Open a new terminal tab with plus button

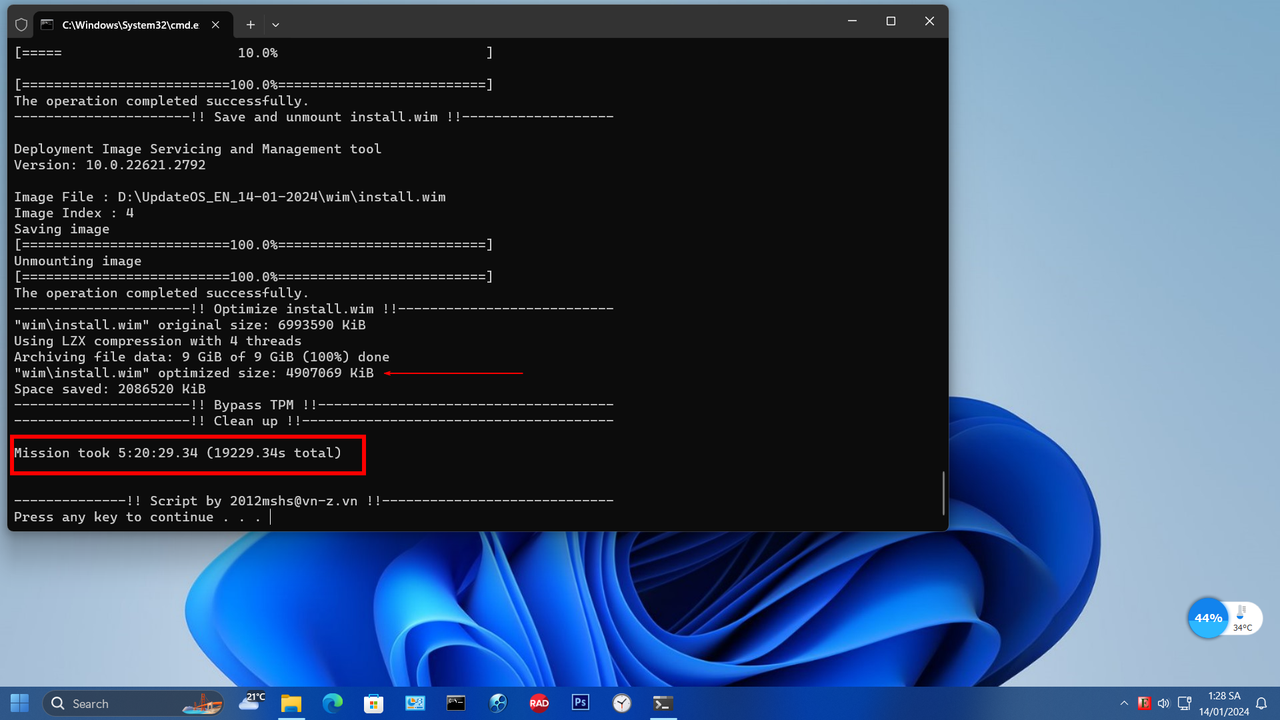[250, 24]
